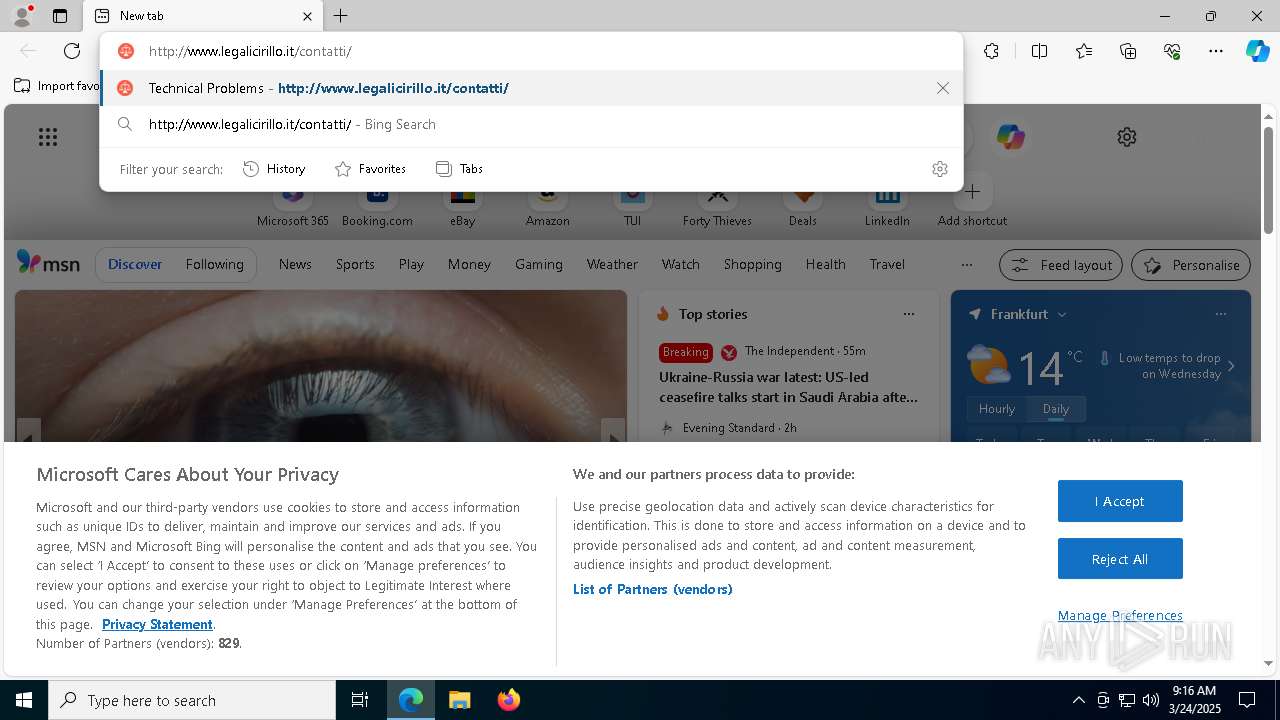Select the Technical Problems suggestion

[x=531, y=88]
